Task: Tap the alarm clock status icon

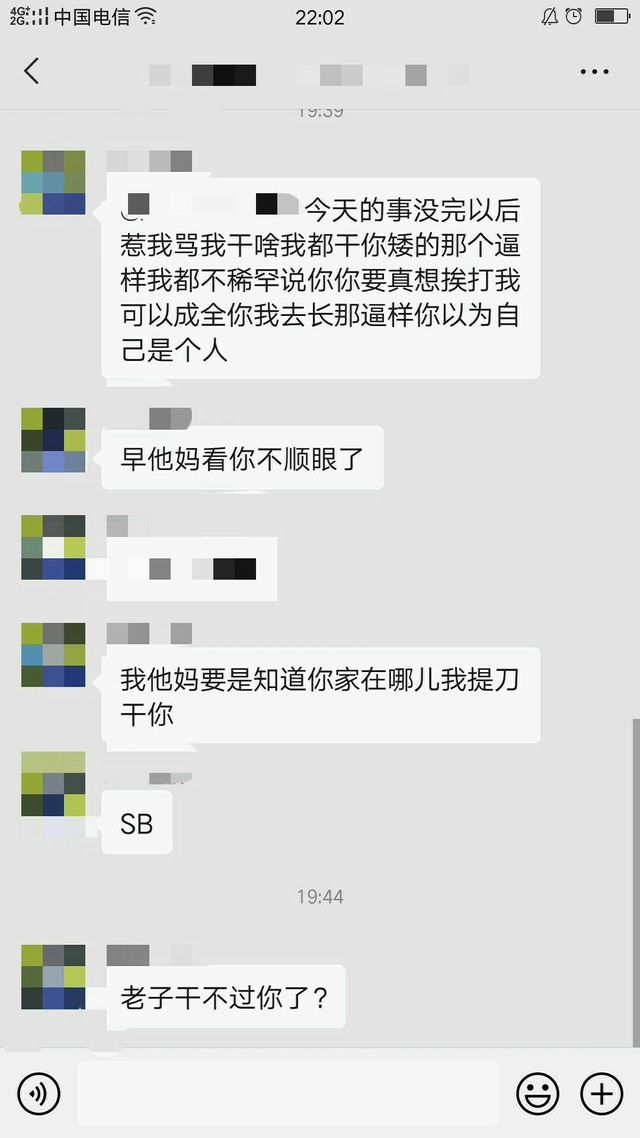Action: [x=574, y=16]
